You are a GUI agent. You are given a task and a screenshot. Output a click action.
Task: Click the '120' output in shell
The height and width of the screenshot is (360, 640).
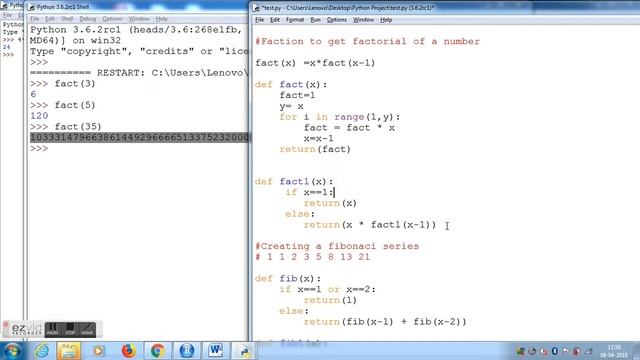(x=39, y=116)
